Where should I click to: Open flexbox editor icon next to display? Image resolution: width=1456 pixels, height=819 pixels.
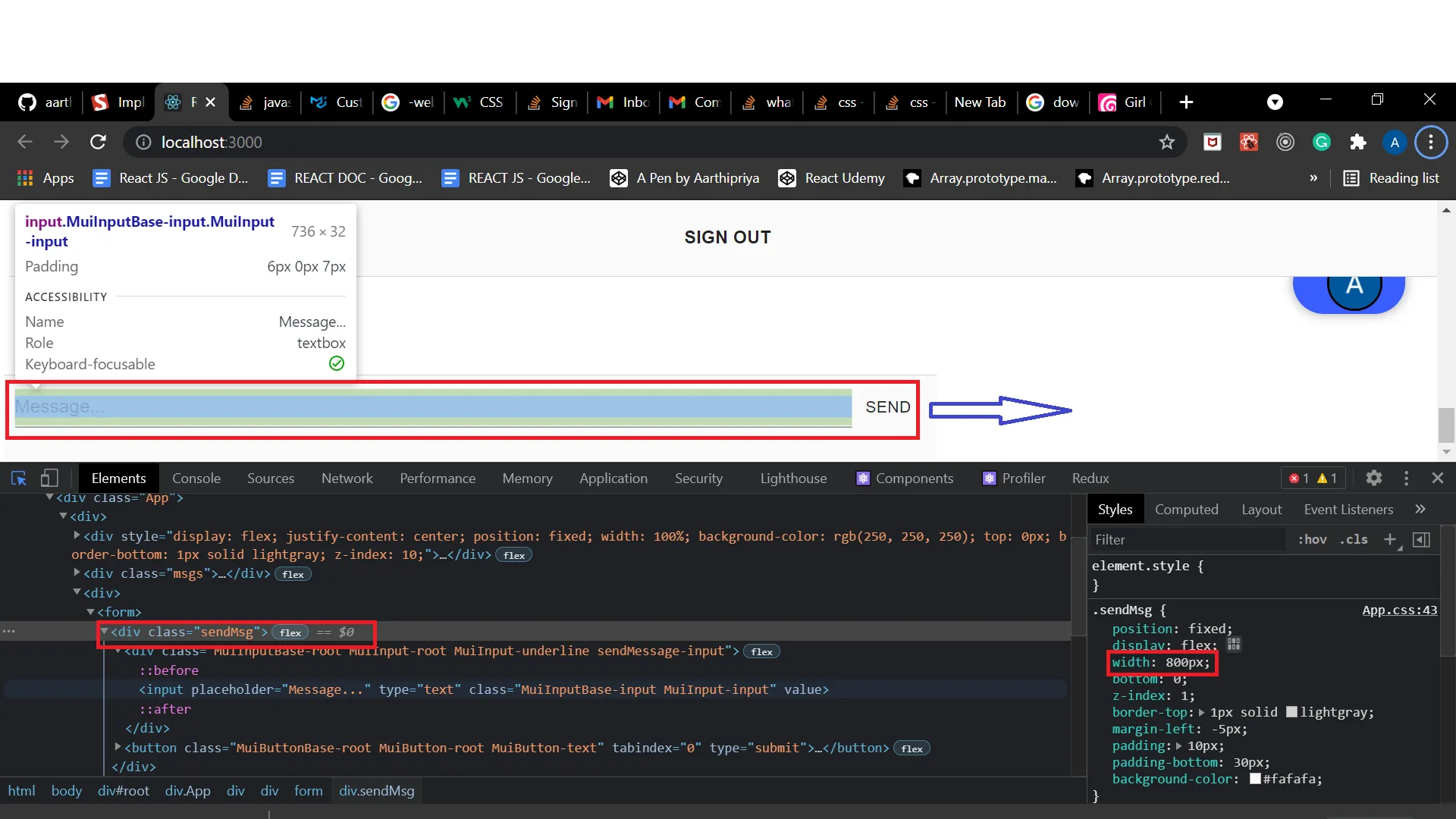coord(1234,645)
